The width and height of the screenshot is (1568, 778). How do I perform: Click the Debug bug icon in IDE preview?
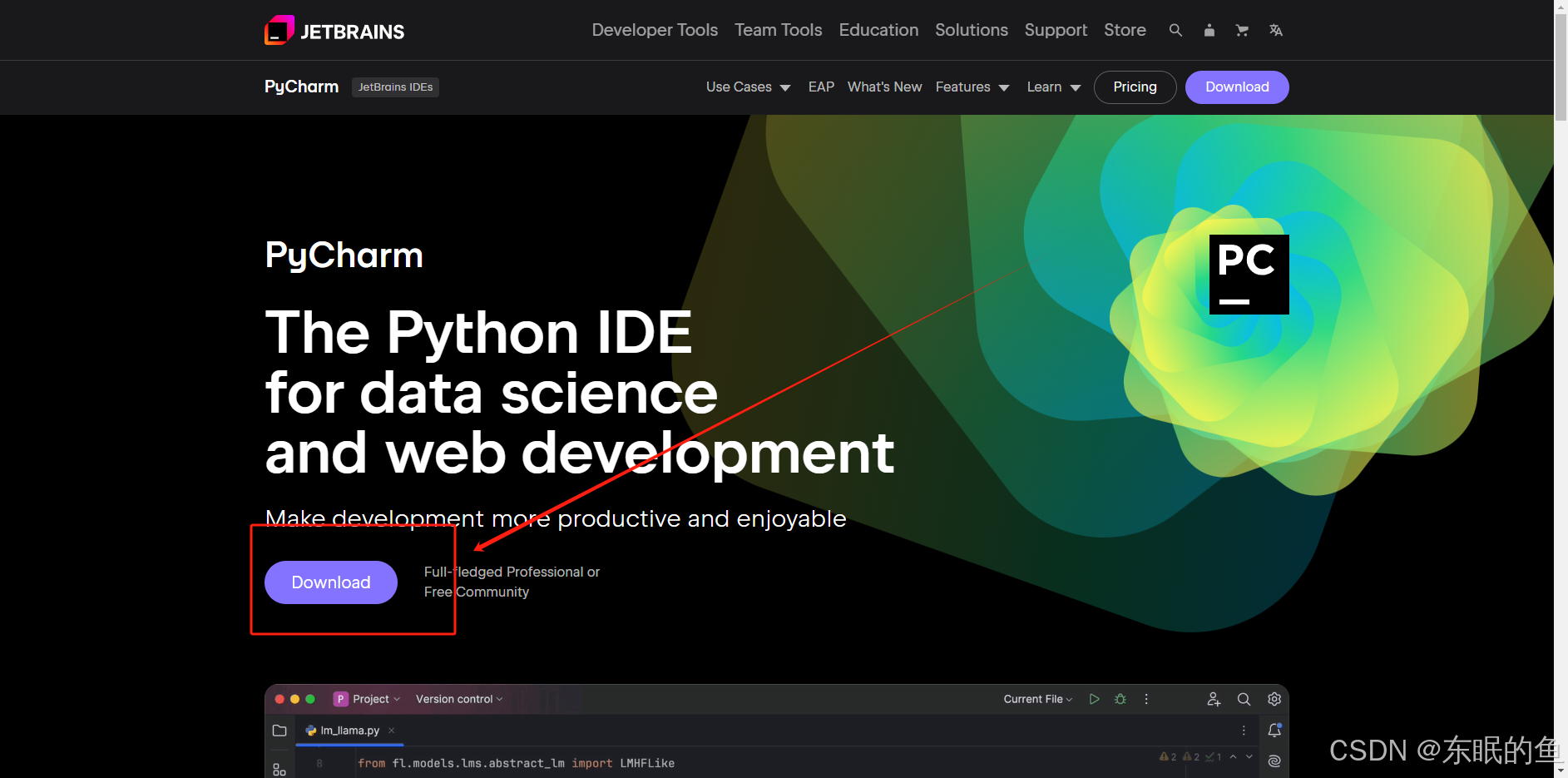click(1120, 699)
